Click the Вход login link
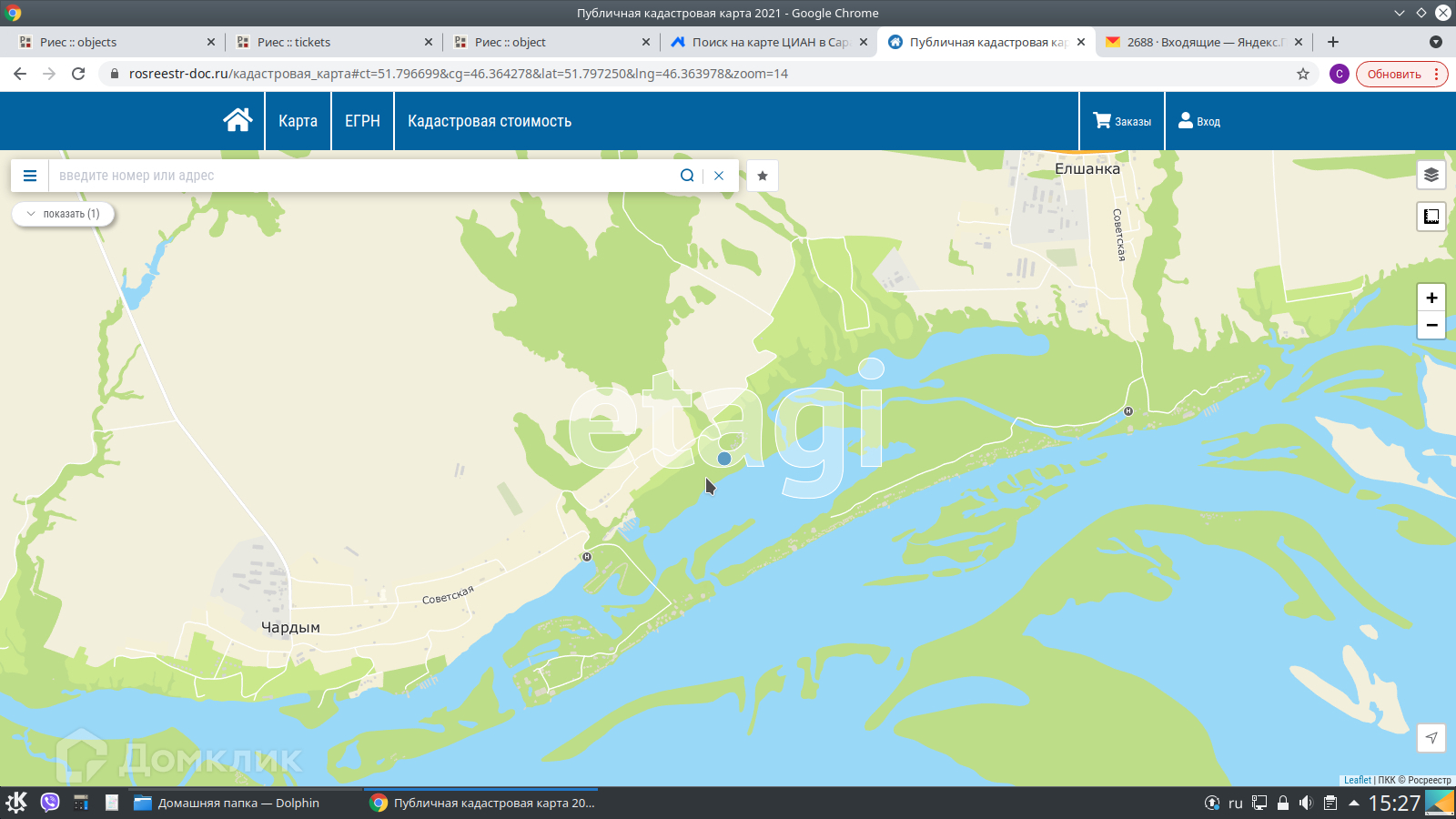 click(1199, 121)
